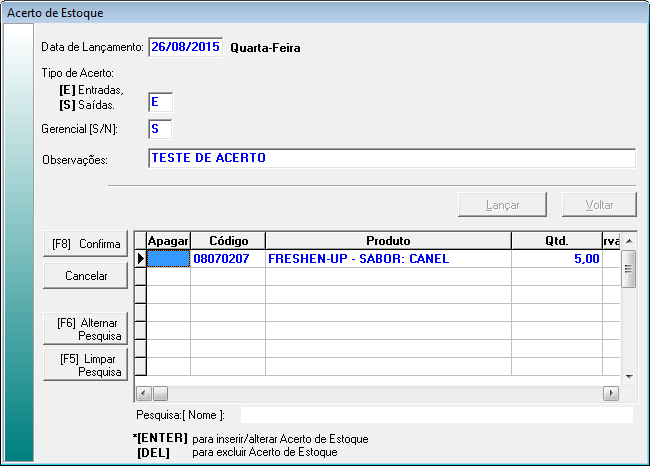The image size is (650, 466).
Task: Click the row selector arrow on first grid row
Action: pyautogui.click(x=140, y=259)
